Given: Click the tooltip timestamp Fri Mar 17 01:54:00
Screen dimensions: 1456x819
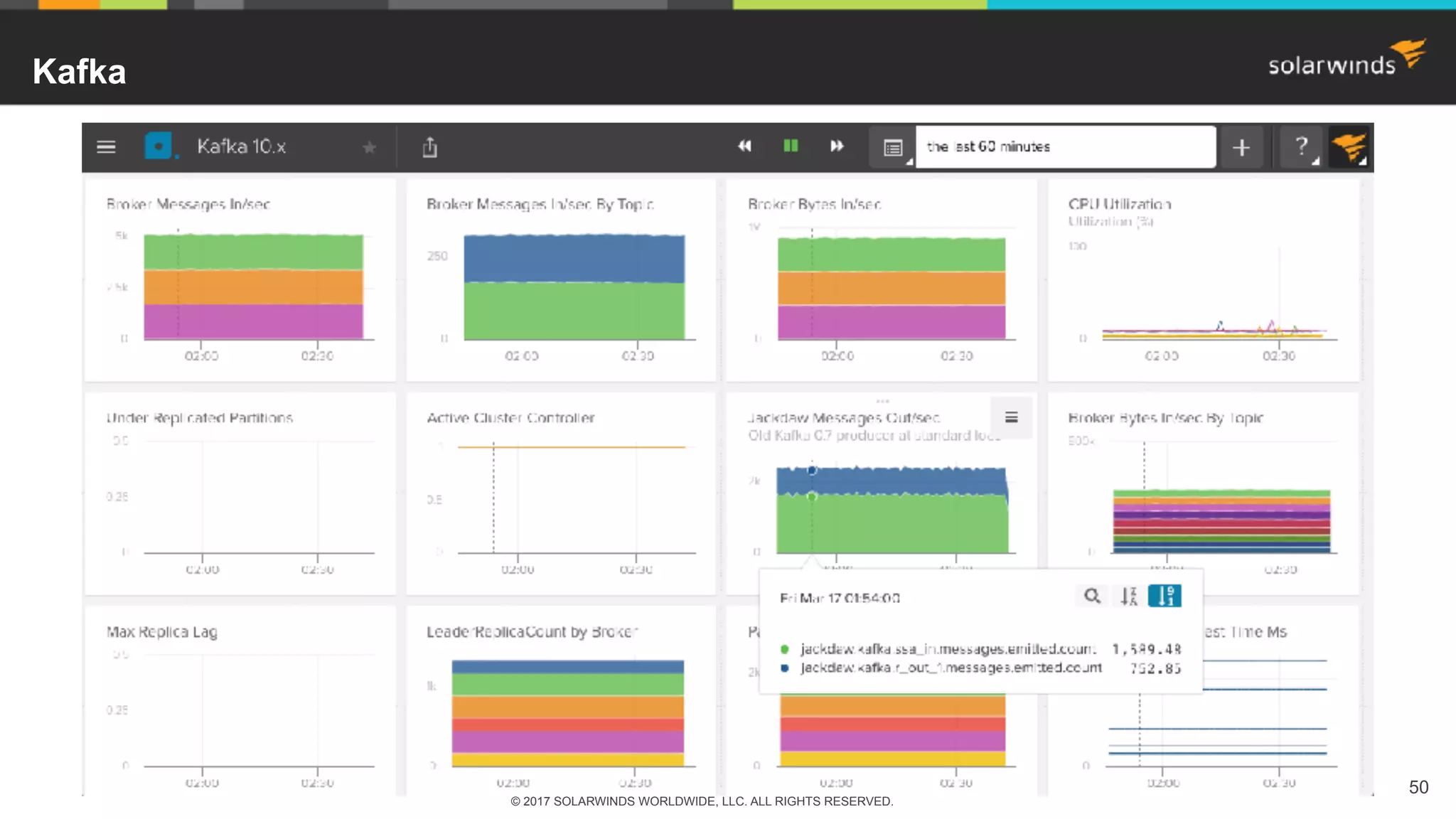Looking at the screenshot, I should [840, 599].
